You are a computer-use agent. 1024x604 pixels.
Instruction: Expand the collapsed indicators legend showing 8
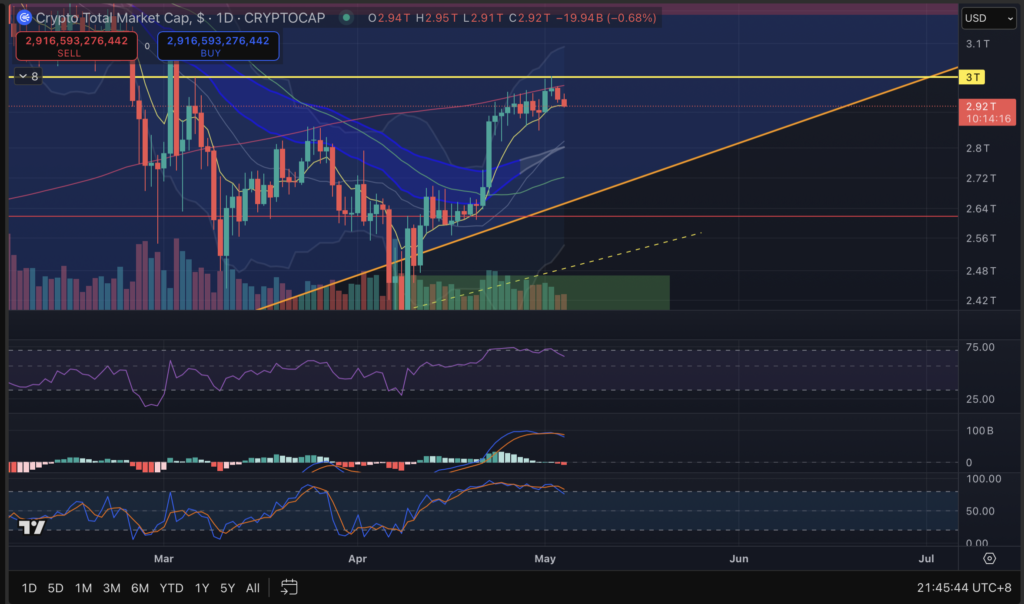(28, 76)
